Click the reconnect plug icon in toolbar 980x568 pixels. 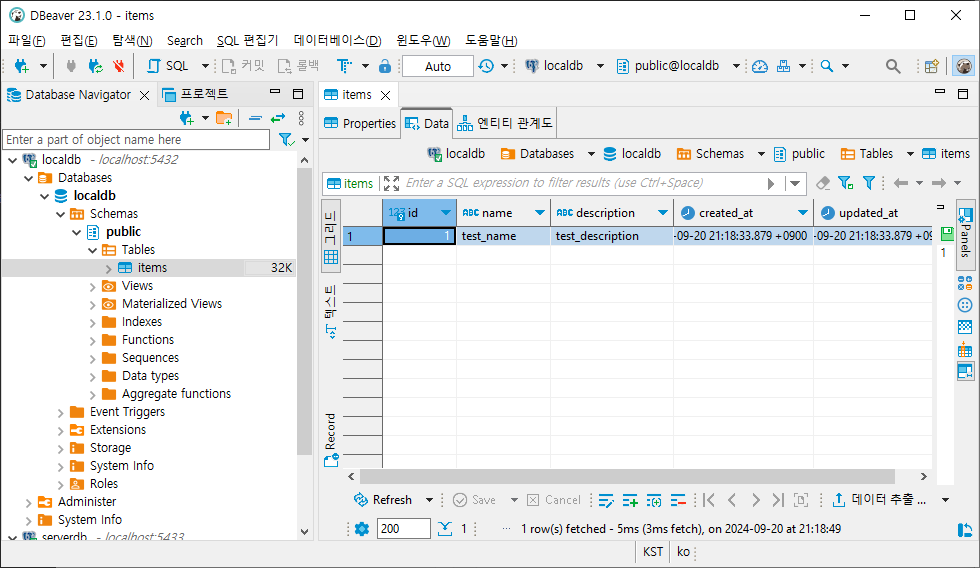coord(95,66)
